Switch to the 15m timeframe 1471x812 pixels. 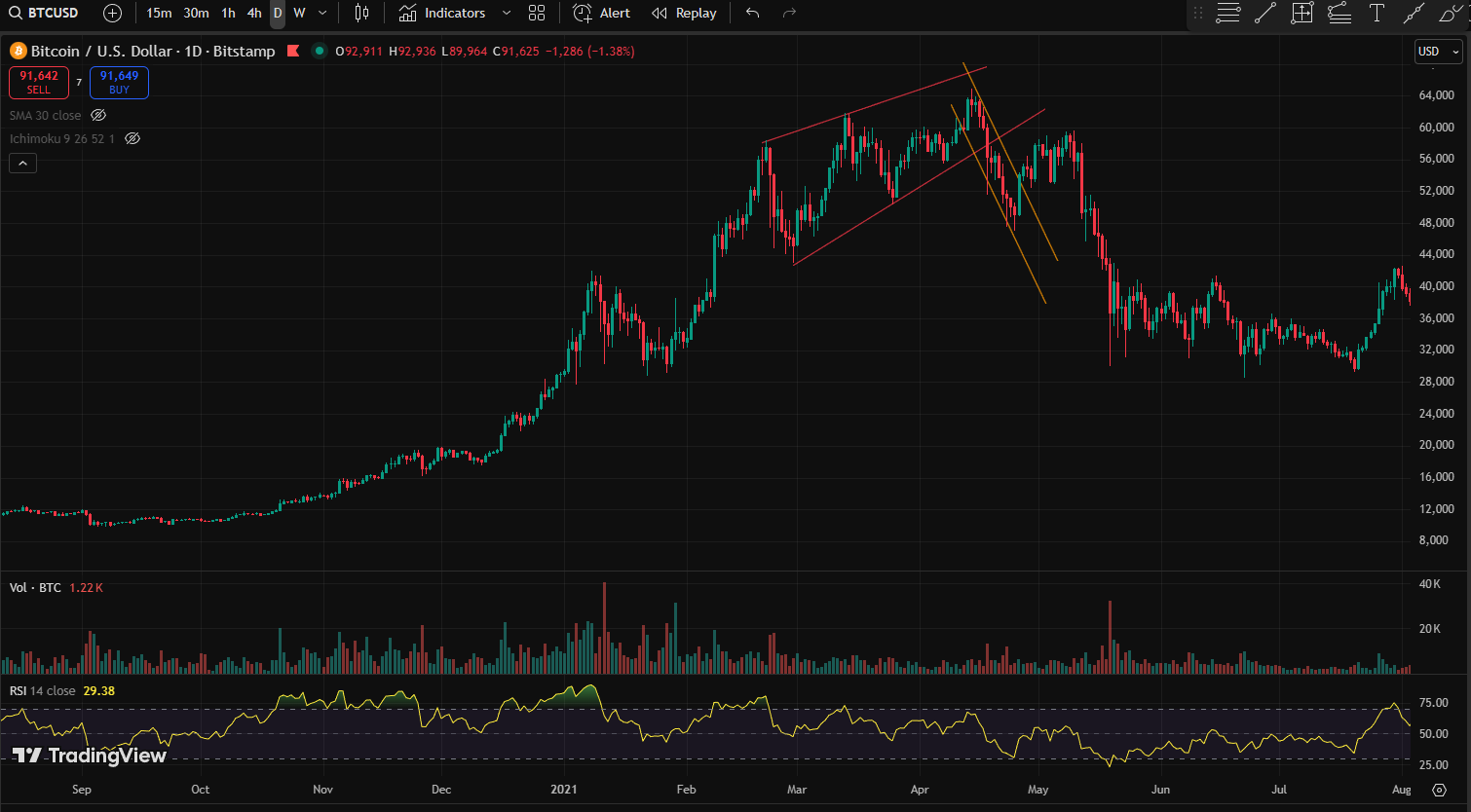point(159,13)
